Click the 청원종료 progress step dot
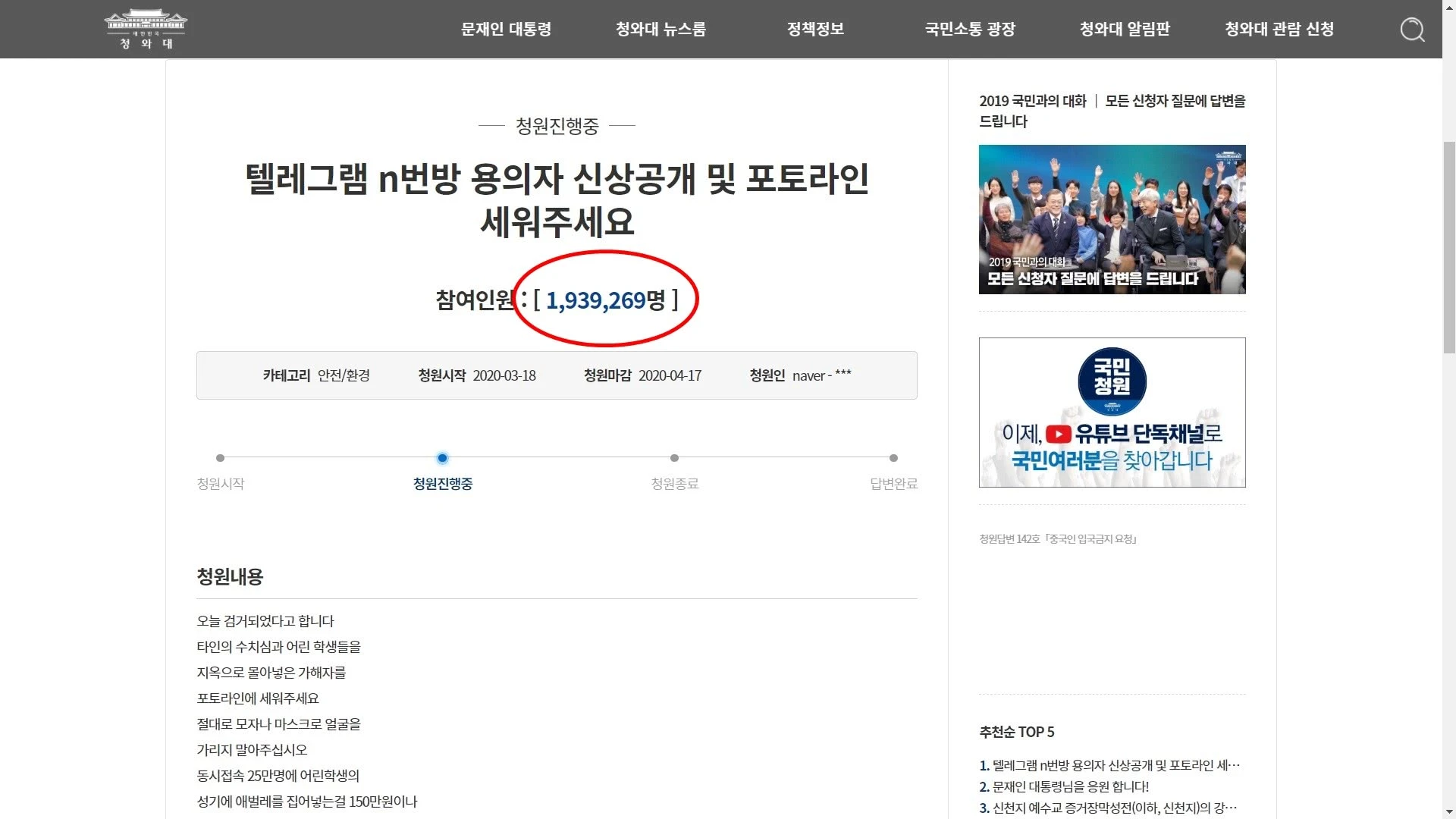 coord(674,458)
